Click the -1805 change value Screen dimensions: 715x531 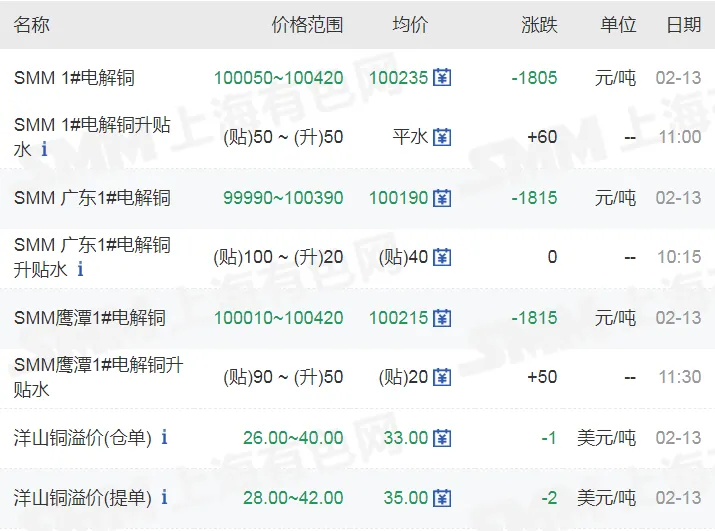(x=534, y=78)
